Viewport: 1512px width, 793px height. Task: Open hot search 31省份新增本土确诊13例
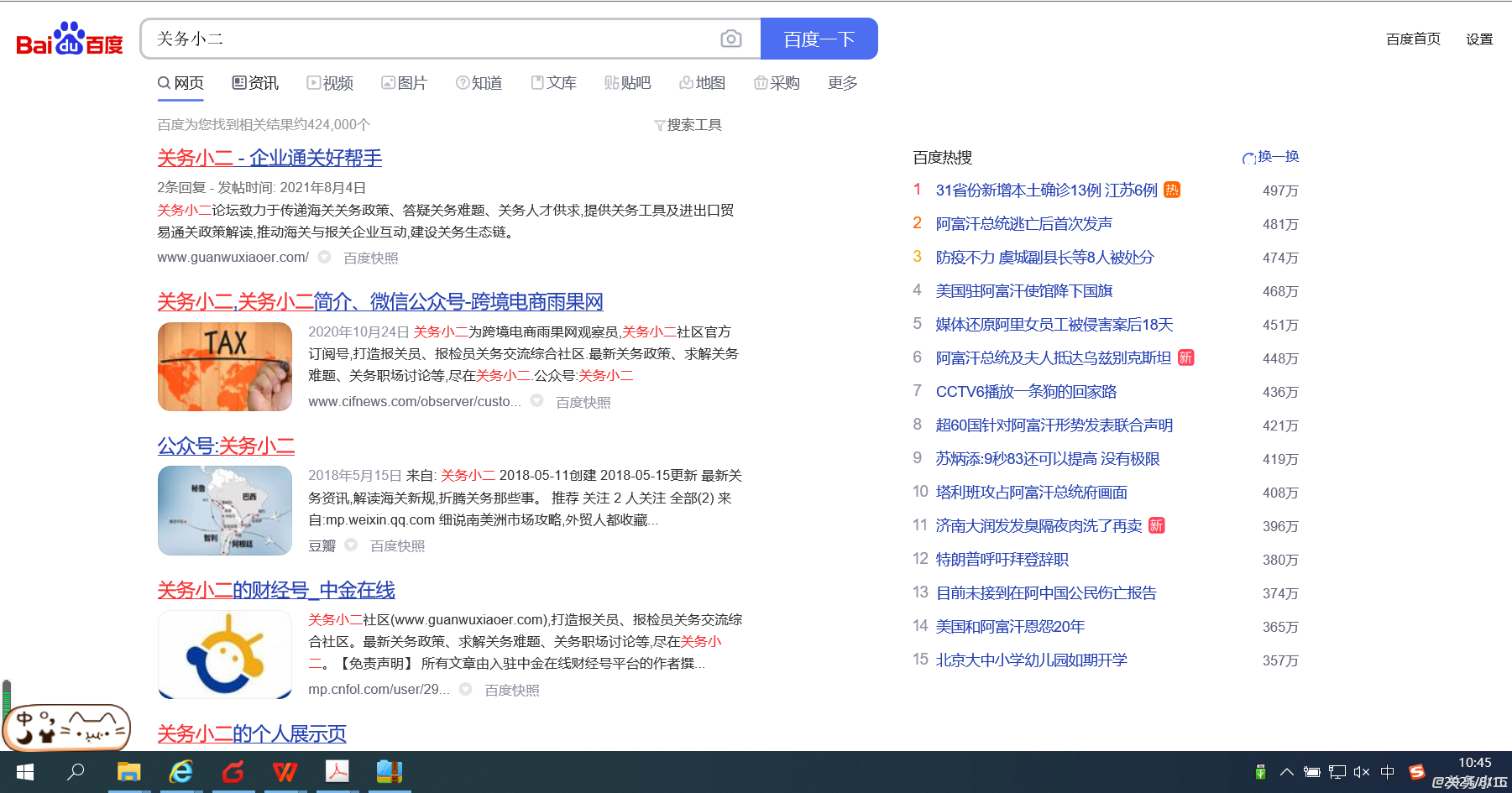1046,190
